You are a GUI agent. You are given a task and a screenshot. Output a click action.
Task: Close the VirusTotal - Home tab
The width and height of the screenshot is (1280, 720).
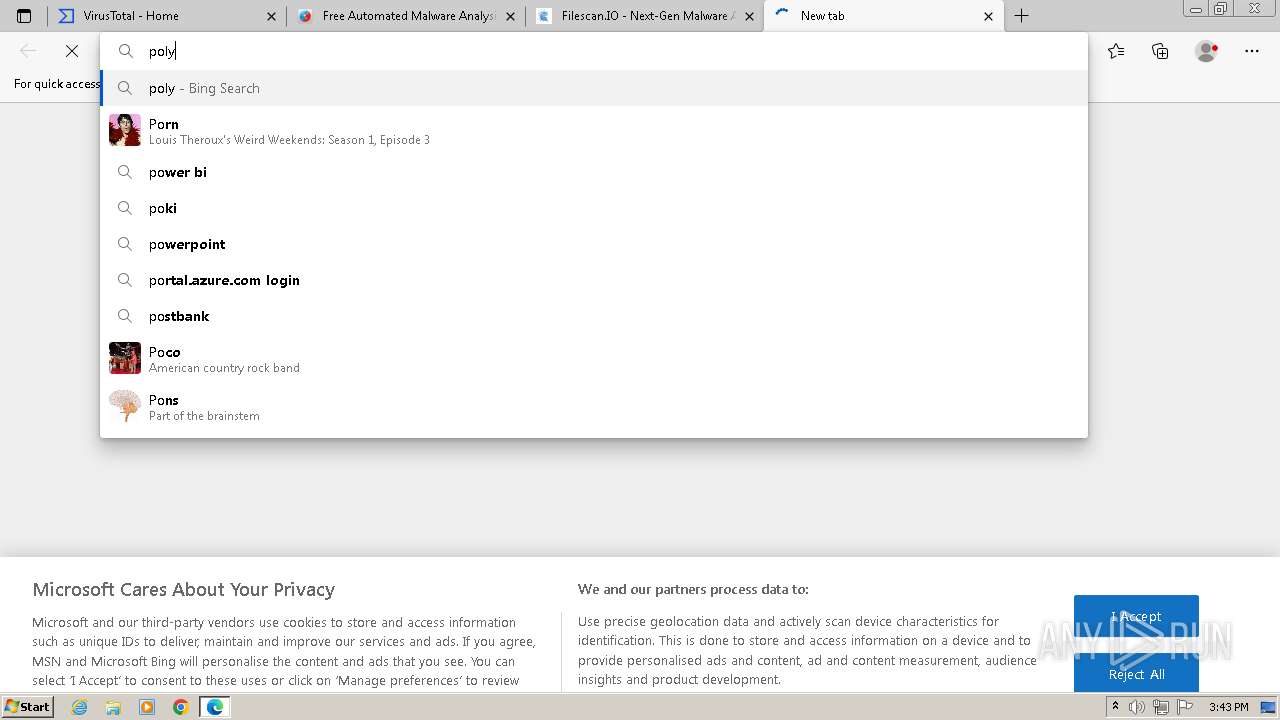(271, 16)
